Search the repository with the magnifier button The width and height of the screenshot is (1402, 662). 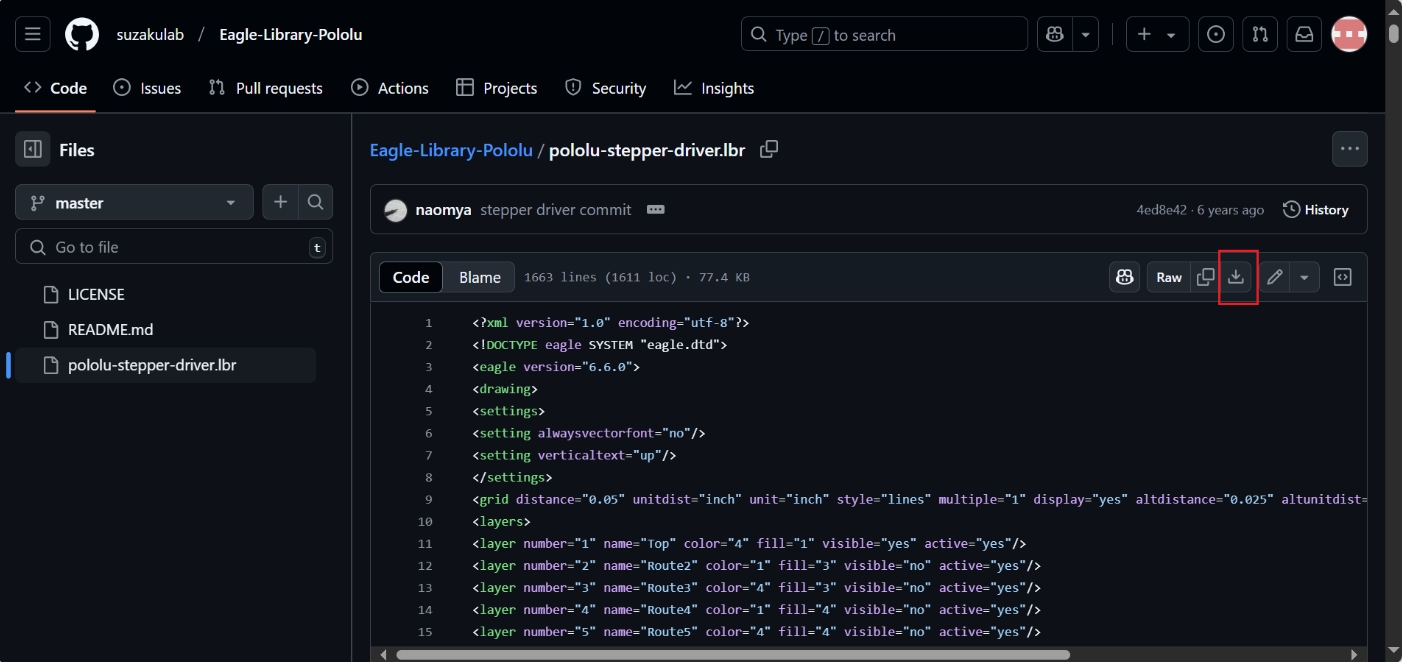tap(315, 203)
